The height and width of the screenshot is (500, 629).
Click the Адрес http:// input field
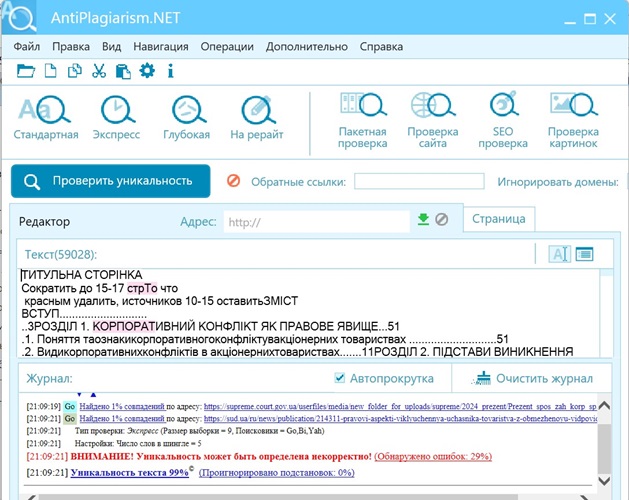pyautogui.click(x=317, y=222)
